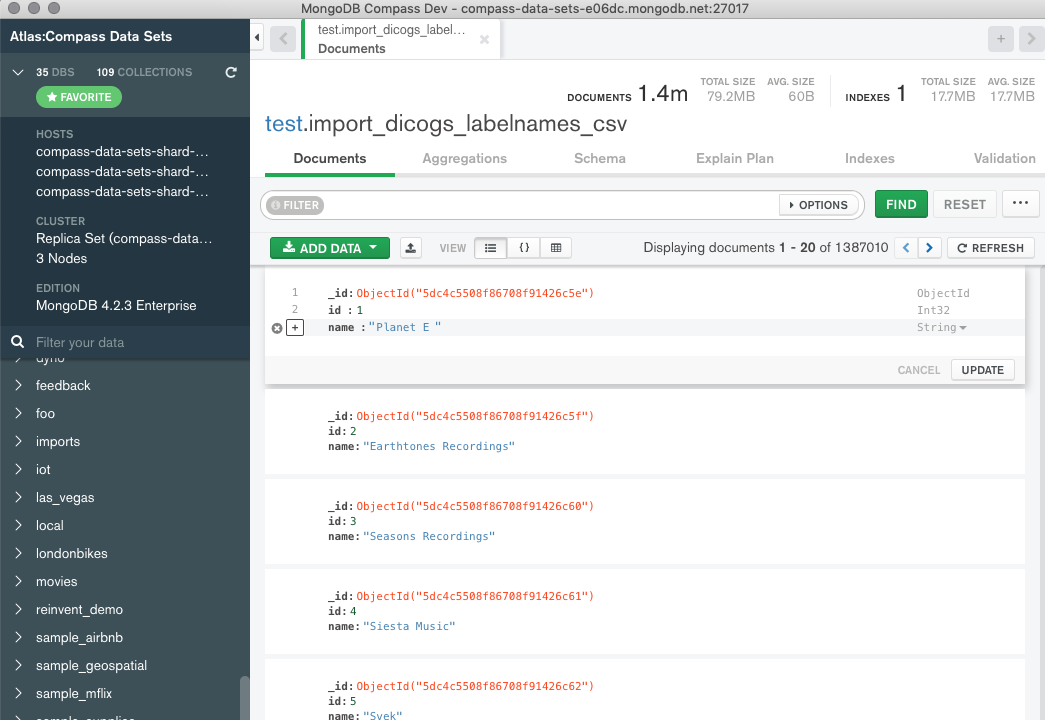Expand the las_vegas database
Viewport: 1045px width, 720px height.
click(19, 497)
